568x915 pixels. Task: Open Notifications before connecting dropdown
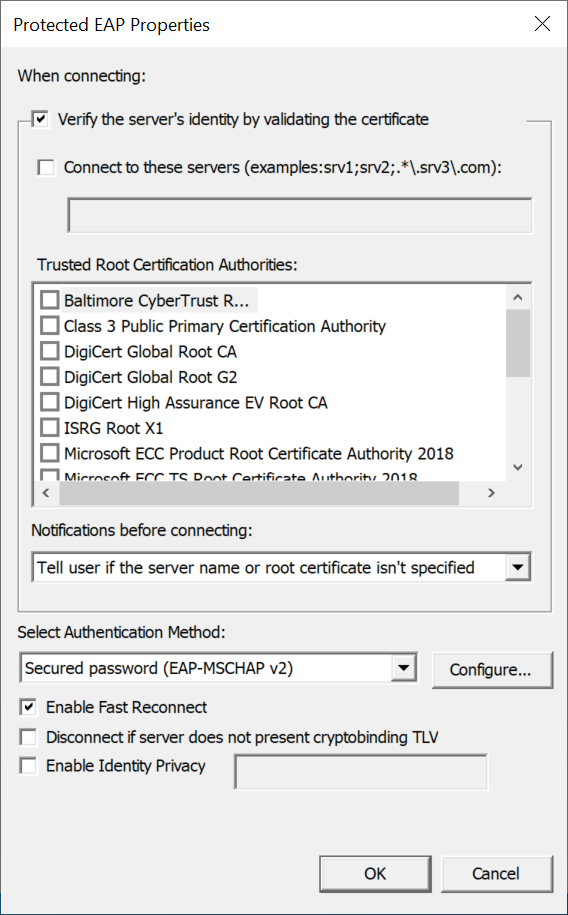(281, 567)
